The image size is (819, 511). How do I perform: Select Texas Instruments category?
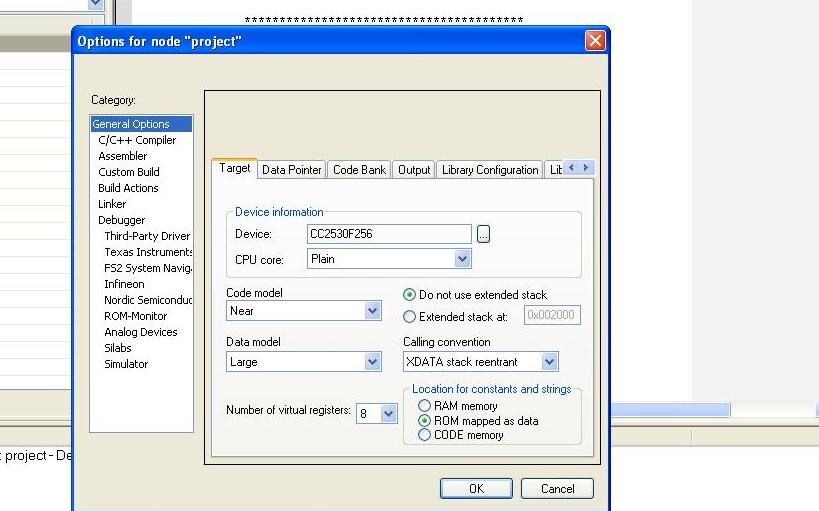[x=148, y=252]
